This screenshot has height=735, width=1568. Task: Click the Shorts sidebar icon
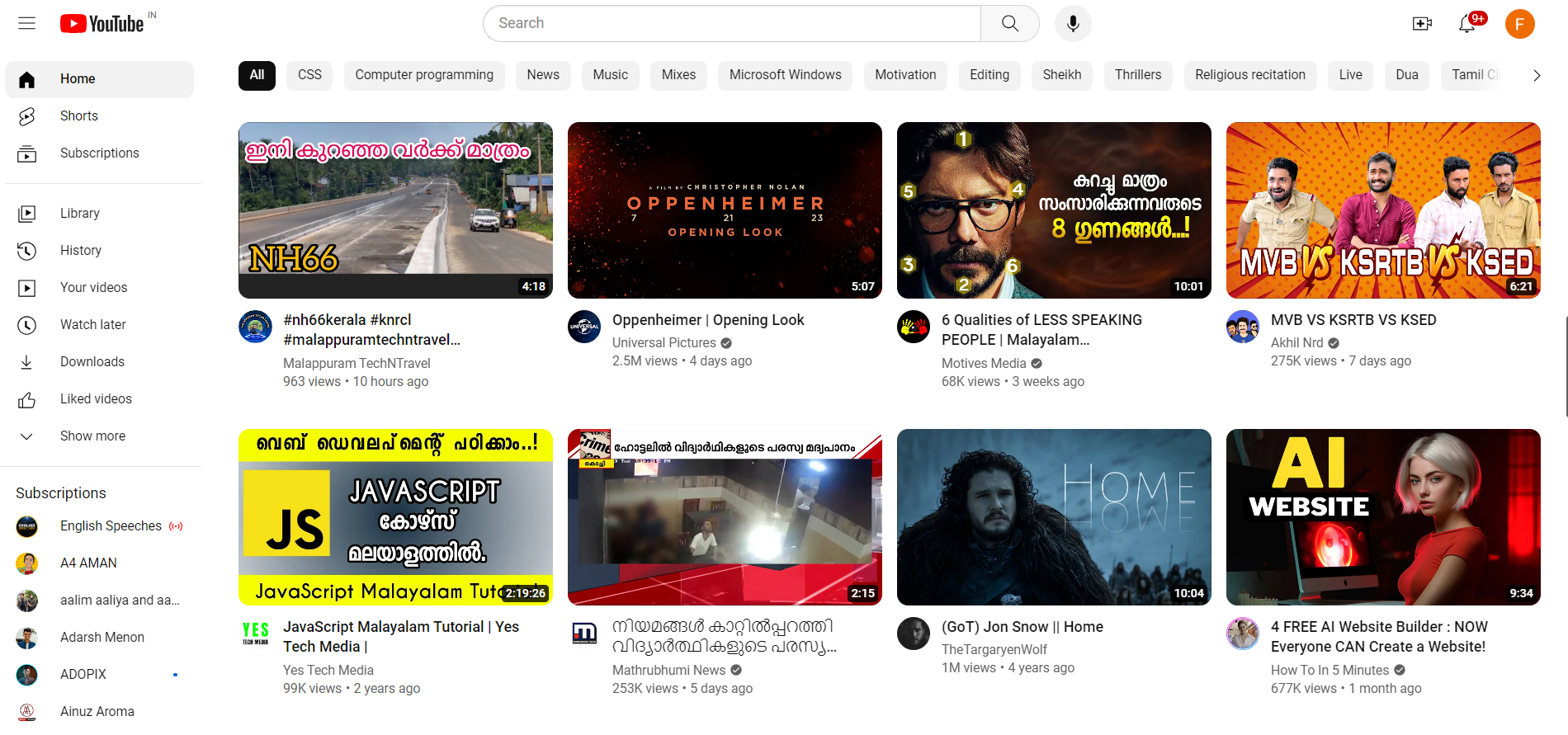pyautogui.click(x=27, y=116)
